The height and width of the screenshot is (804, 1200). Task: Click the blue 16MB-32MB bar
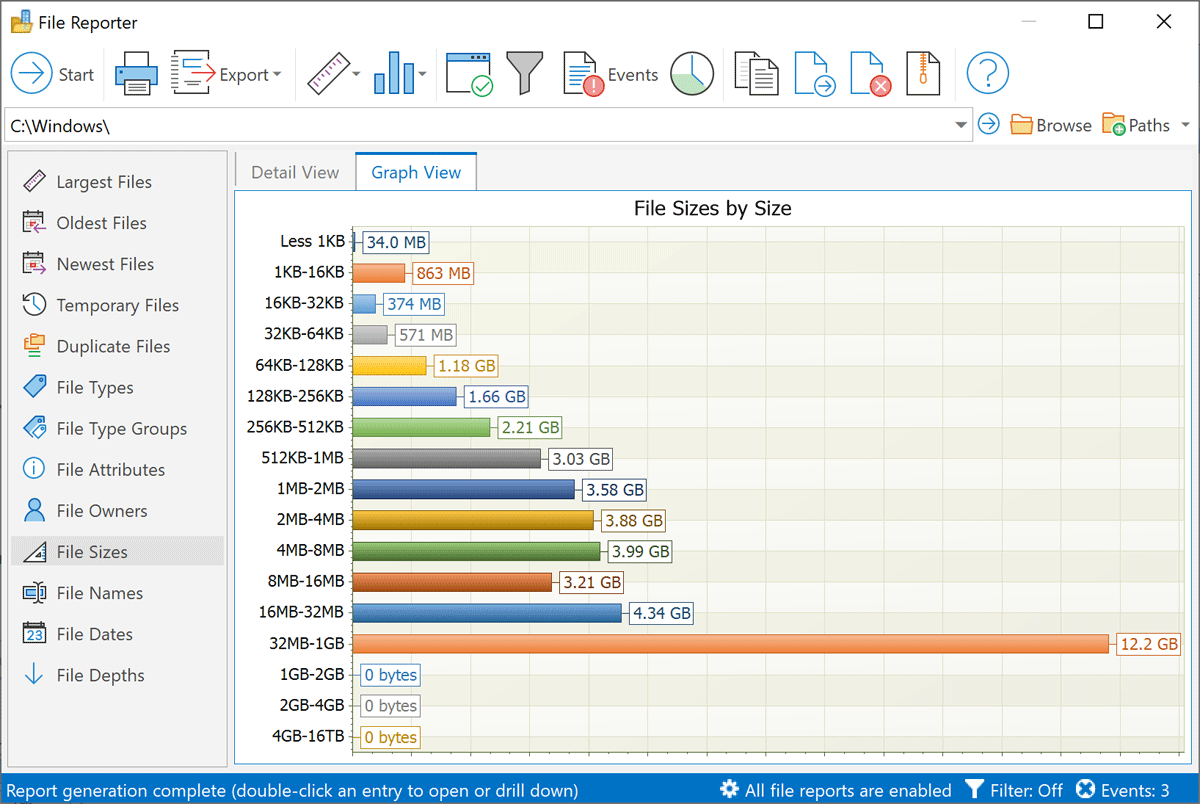click(x=487, y=613)
